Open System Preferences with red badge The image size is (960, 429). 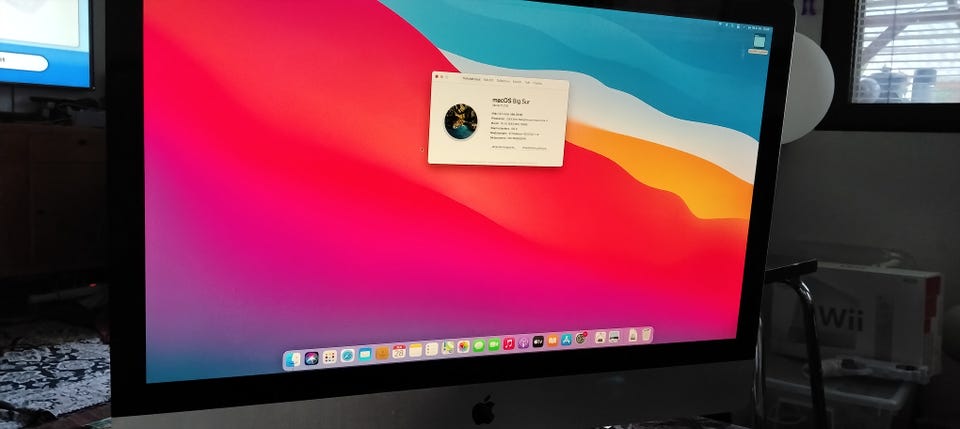pyautogui.click(x=580, y=338)
